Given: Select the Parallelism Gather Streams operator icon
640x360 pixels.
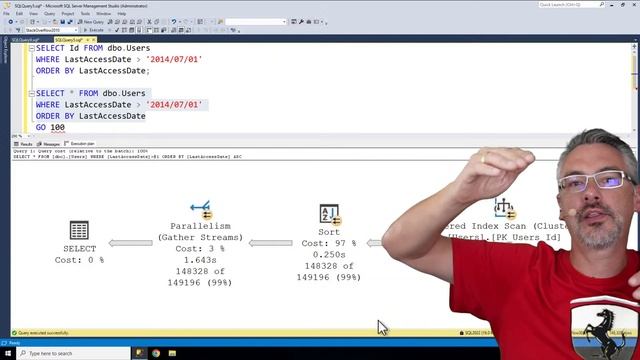Looking at the screenshot, I should [x=201, y=209].
